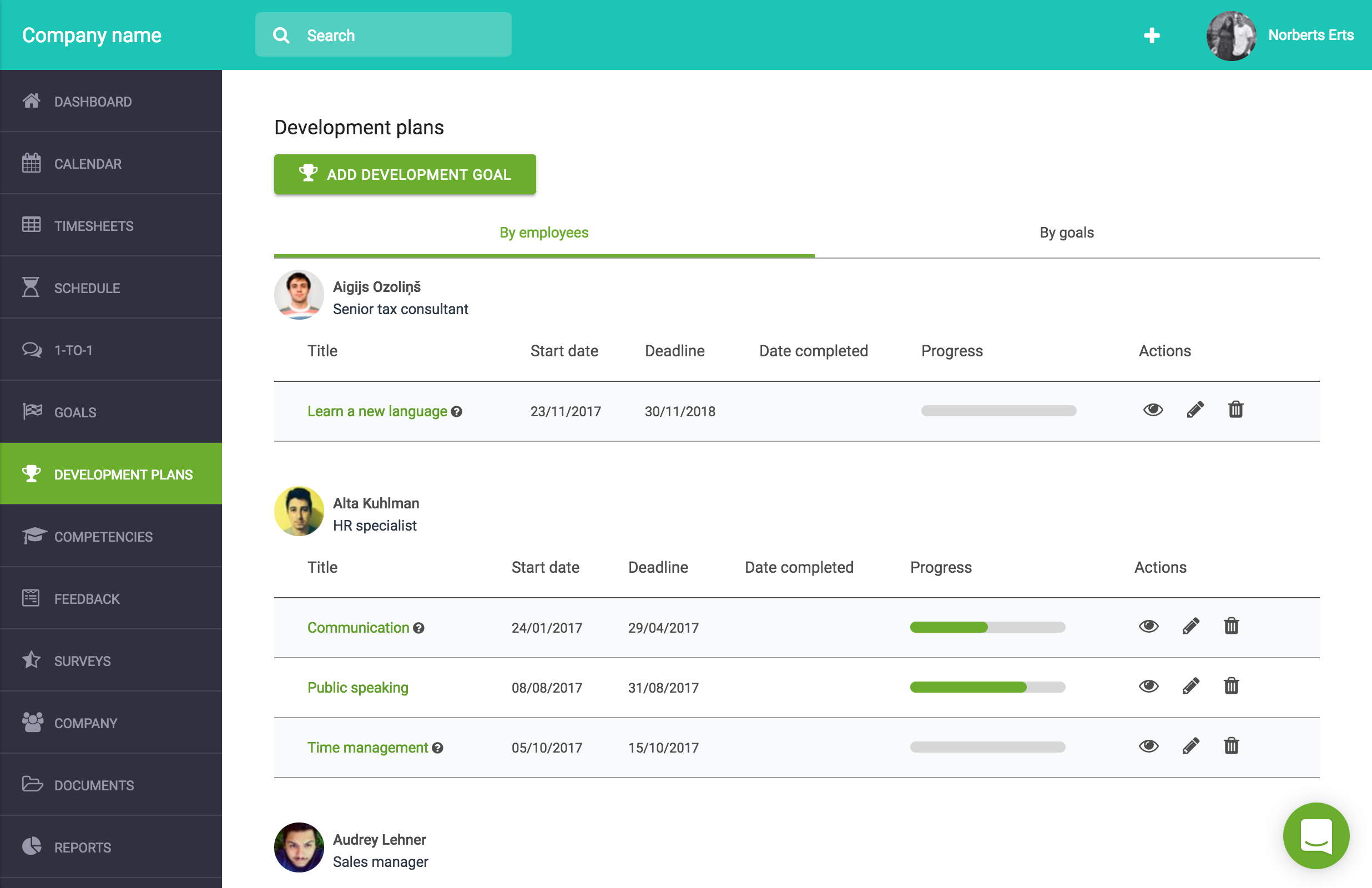The height and width of the screenshot is (888, 1372).
Task: Click Add Development Goal button
Action: click(x=405, y=174)
